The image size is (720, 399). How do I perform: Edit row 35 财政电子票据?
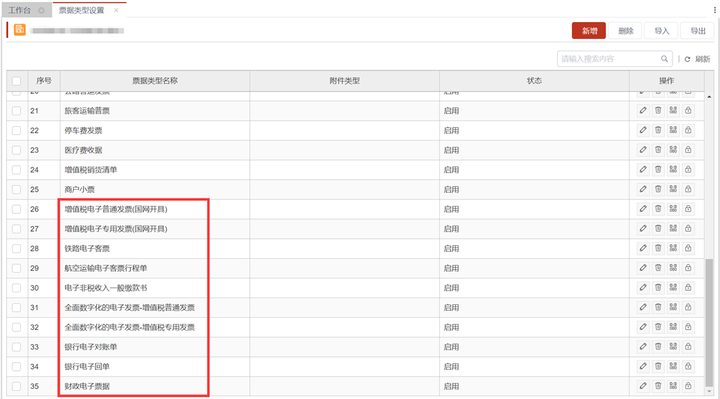click(x=643, y=386)
